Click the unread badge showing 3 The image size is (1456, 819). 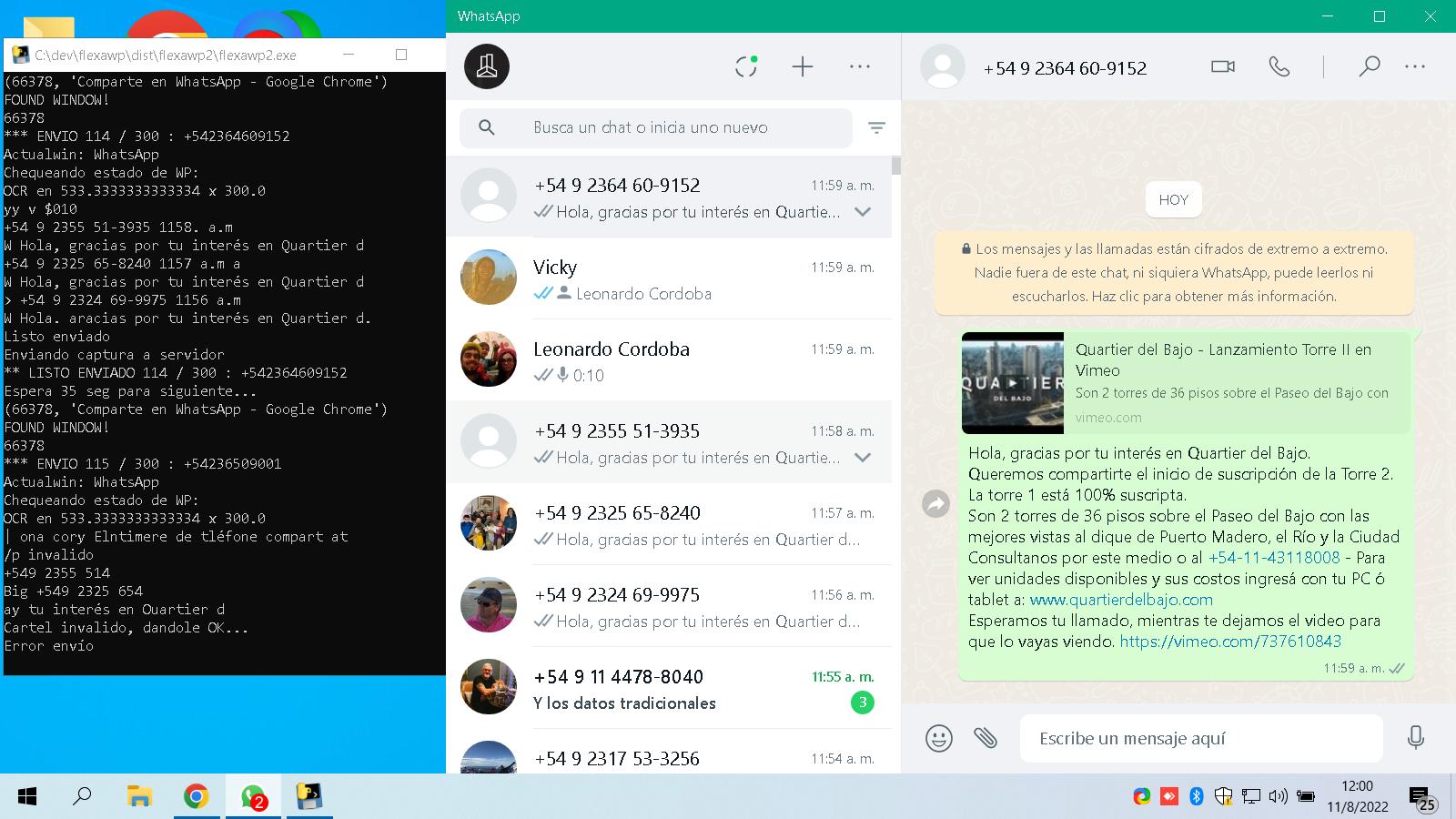[x=862, y=703]
